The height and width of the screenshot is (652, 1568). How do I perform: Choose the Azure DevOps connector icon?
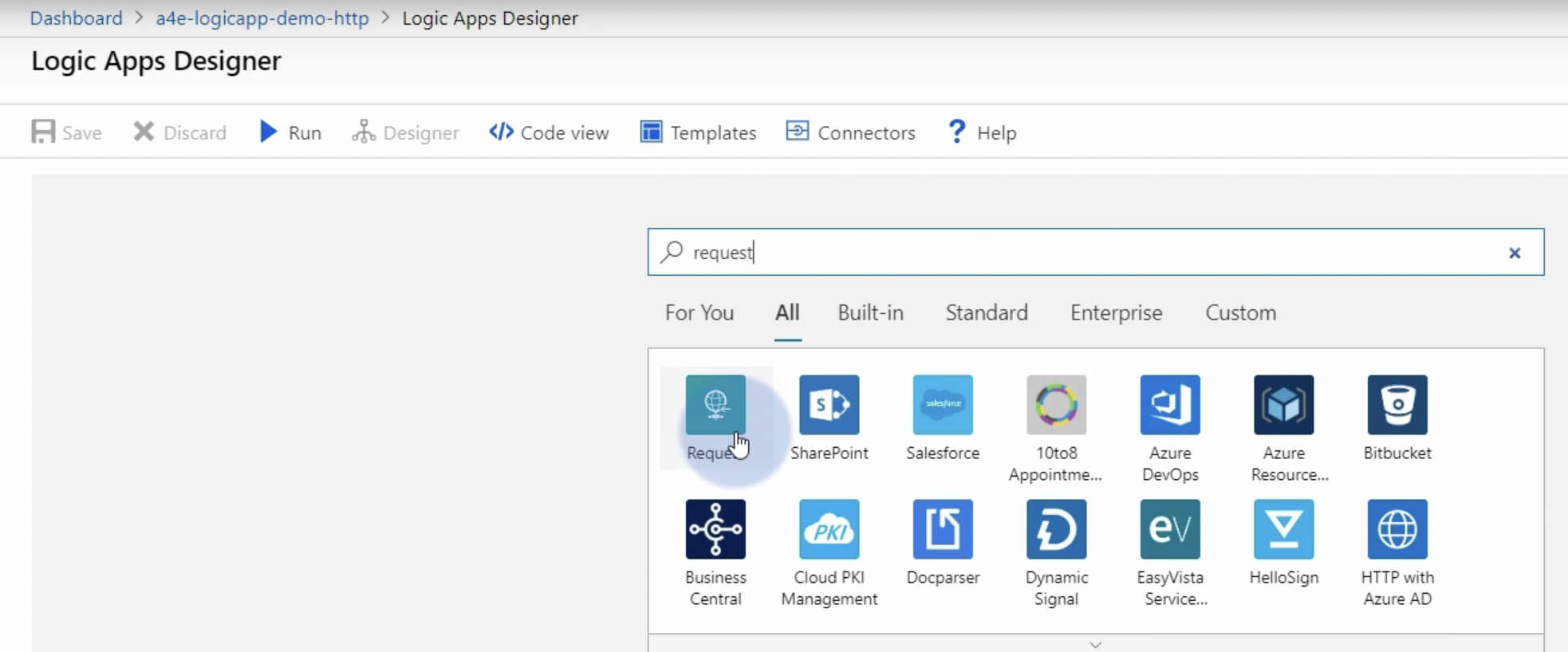click(x=1170, y=405)
